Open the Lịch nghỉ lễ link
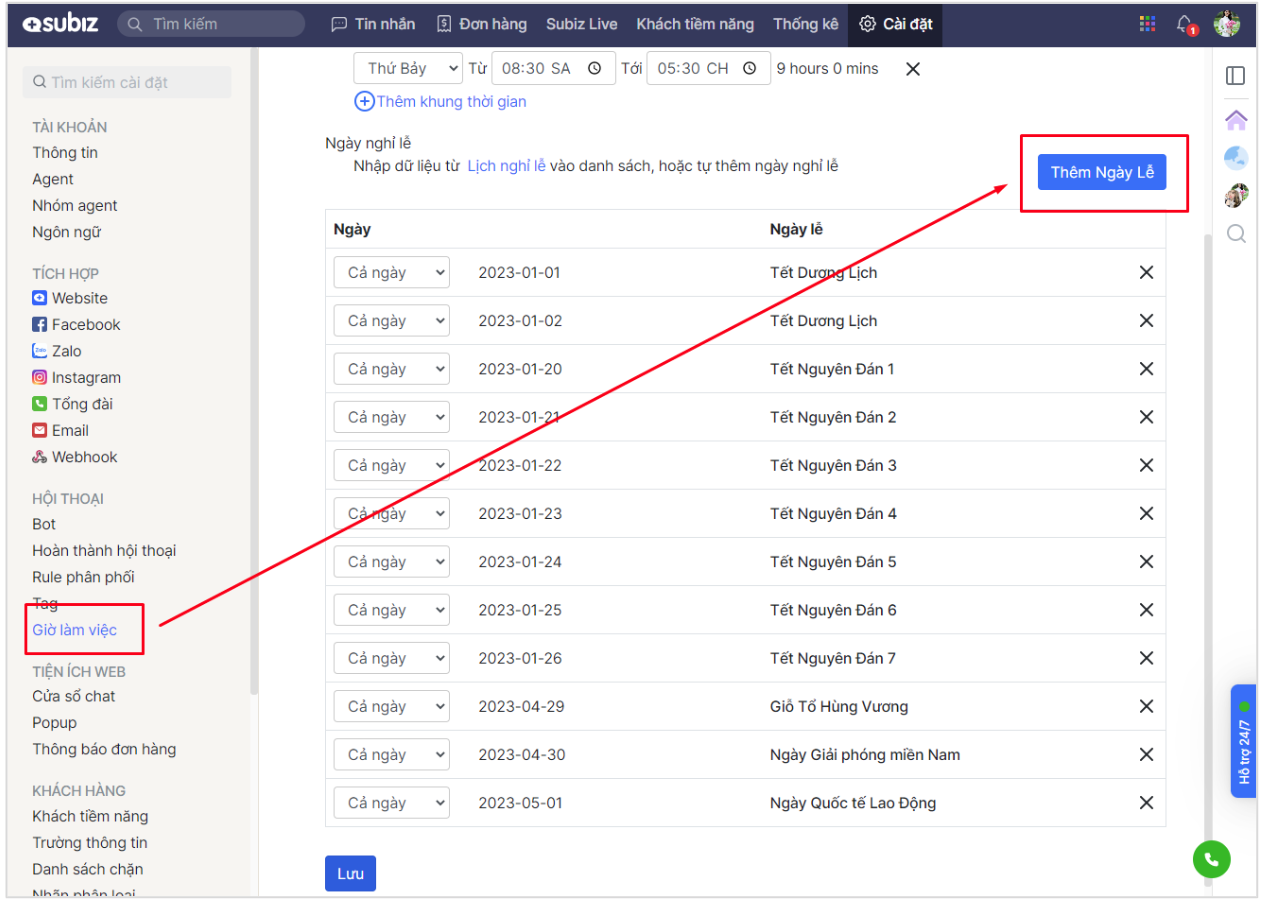 (506, 166)
